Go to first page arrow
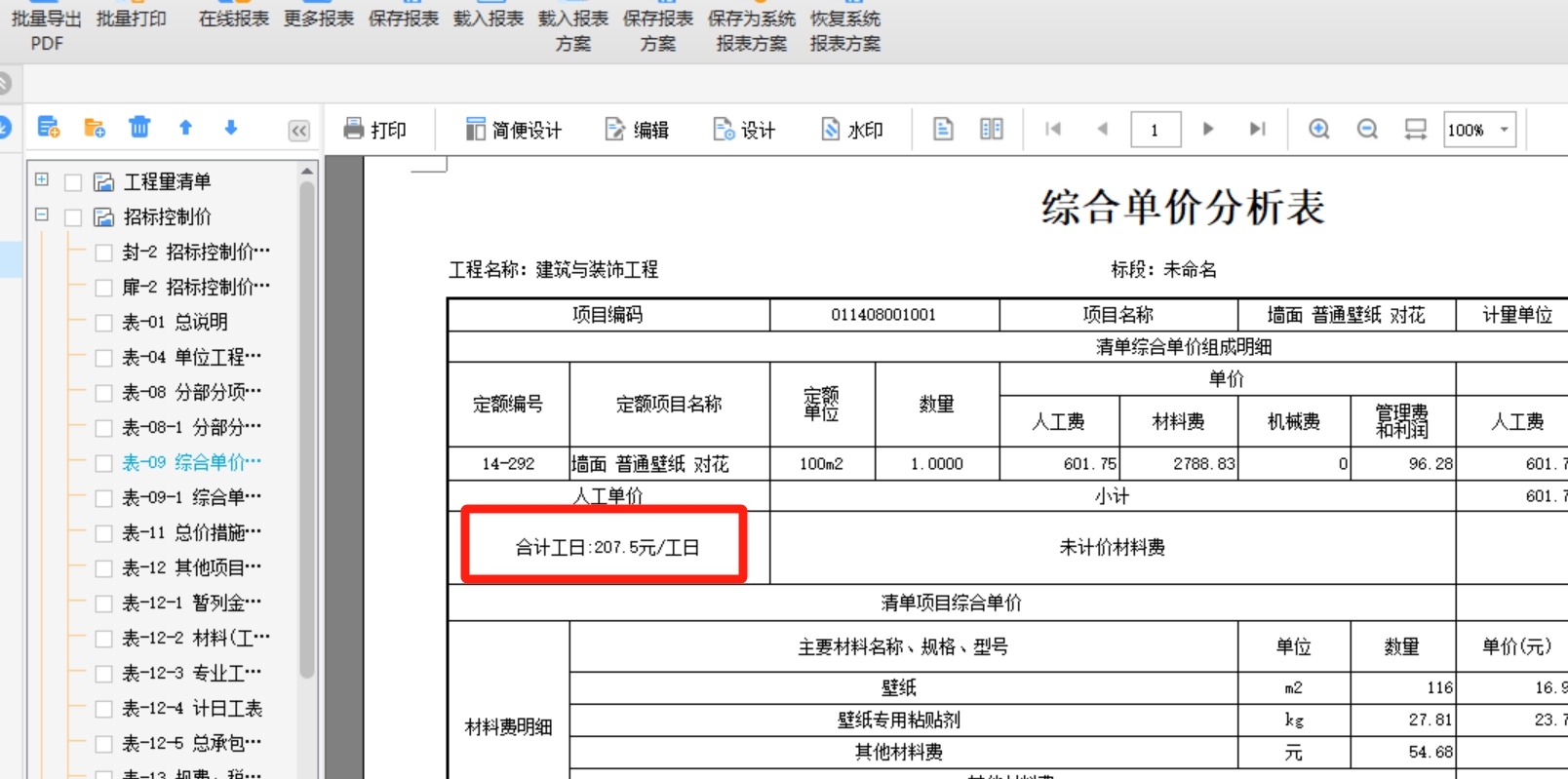The image size is (1568, 779). [x=1053, y=129]
